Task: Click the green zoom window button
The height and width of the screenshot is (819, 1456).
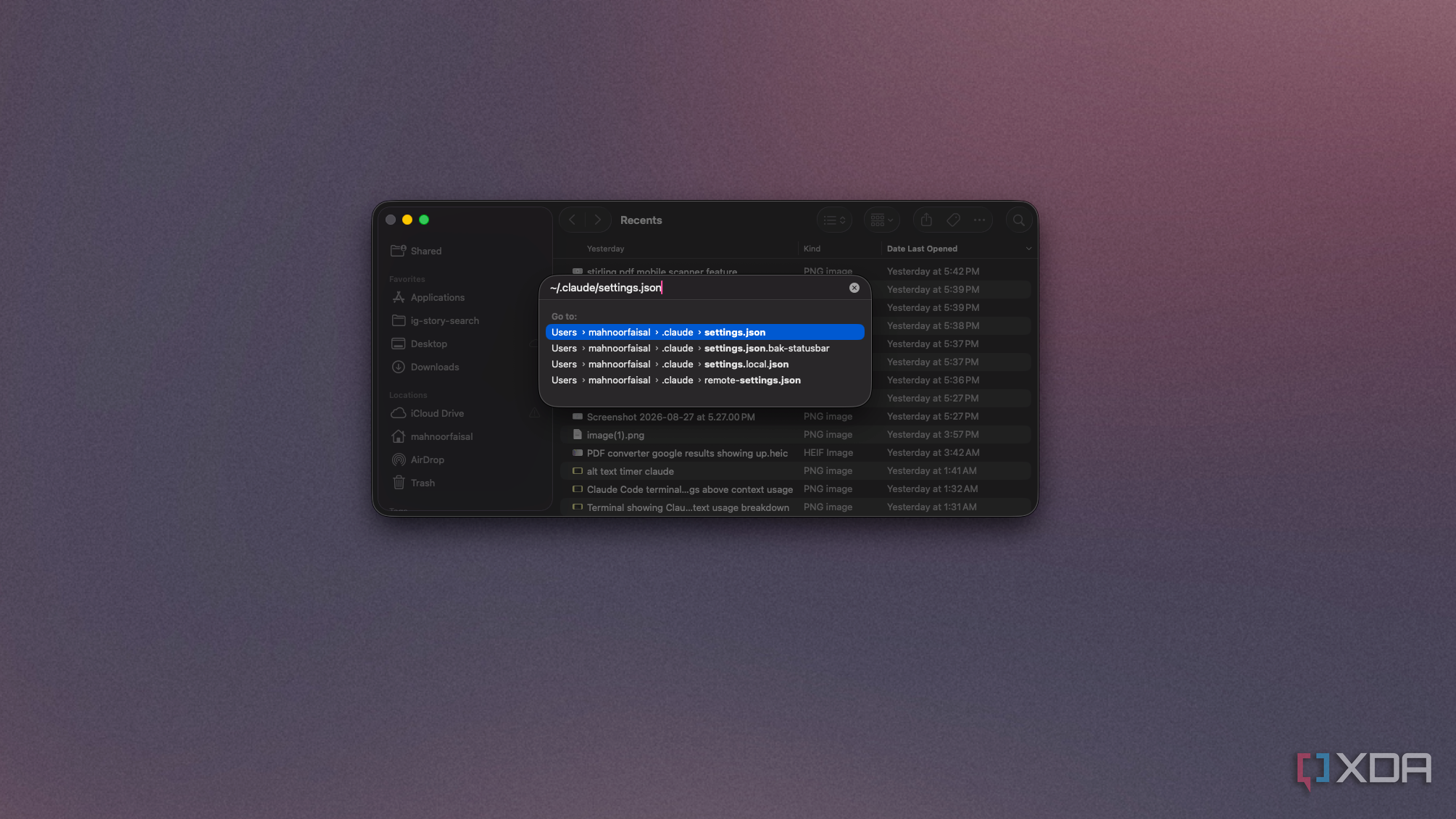Action: (x=424, y=220)
